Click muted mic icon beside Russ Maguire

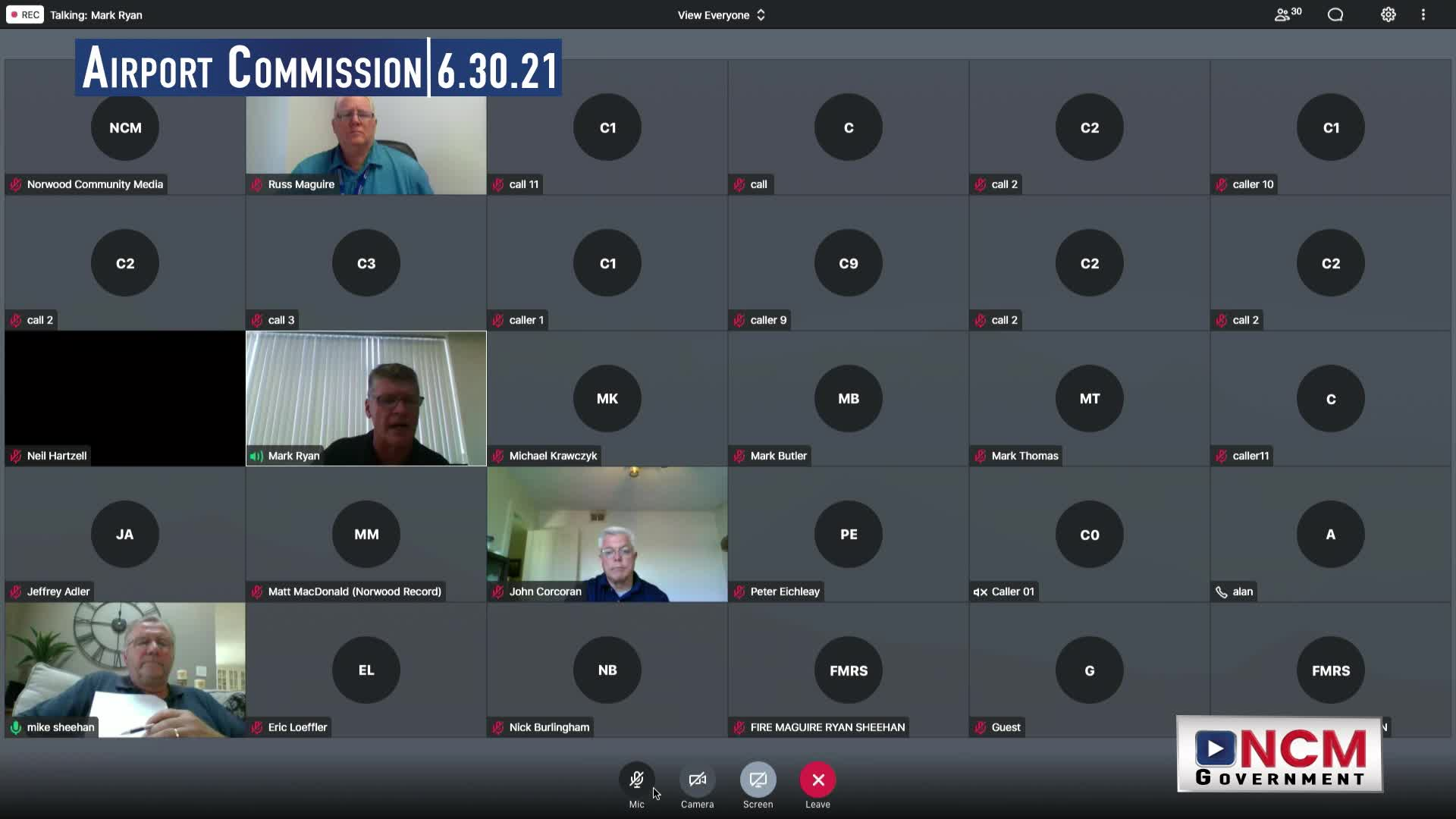coord(256,184)
